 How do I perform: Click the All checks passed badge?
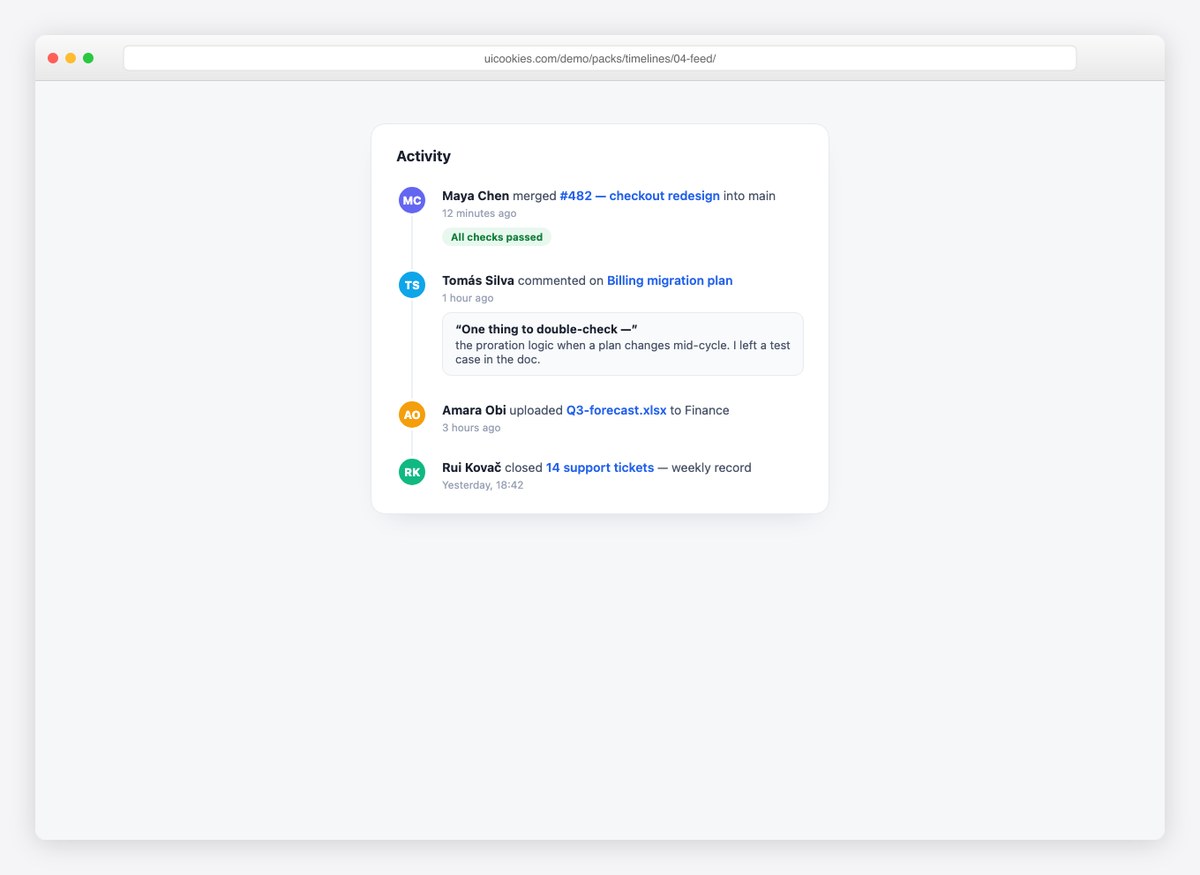point(497,237)
